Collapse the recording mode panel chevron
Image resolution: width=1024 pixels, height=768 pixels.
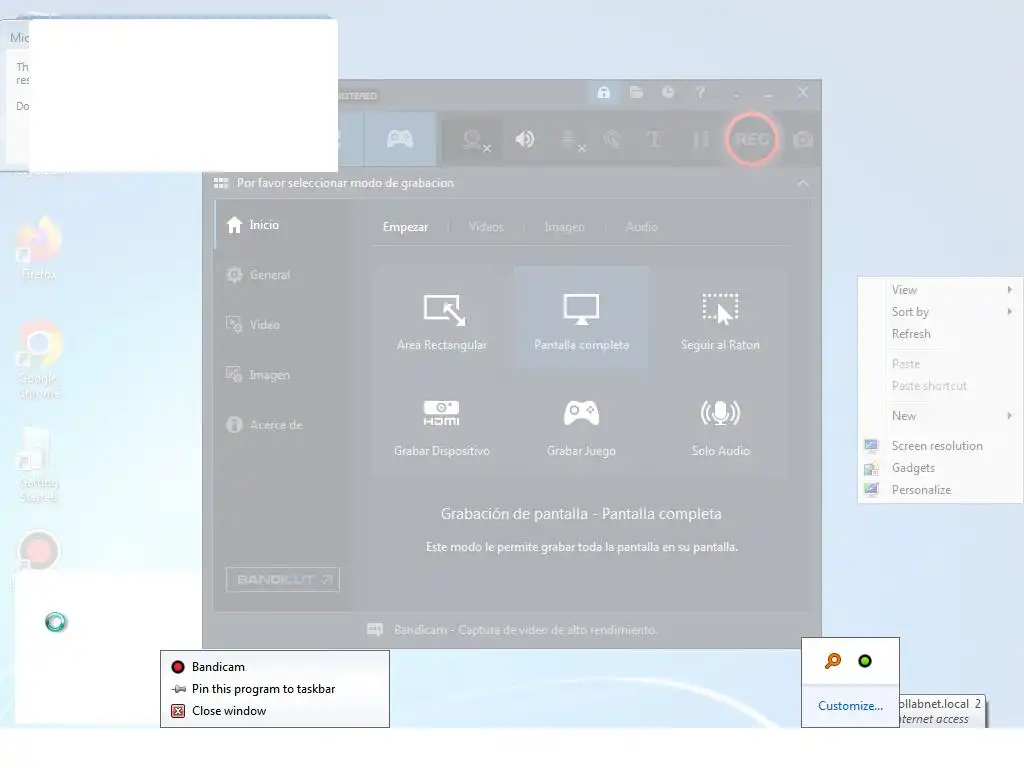tap(803, 184)
